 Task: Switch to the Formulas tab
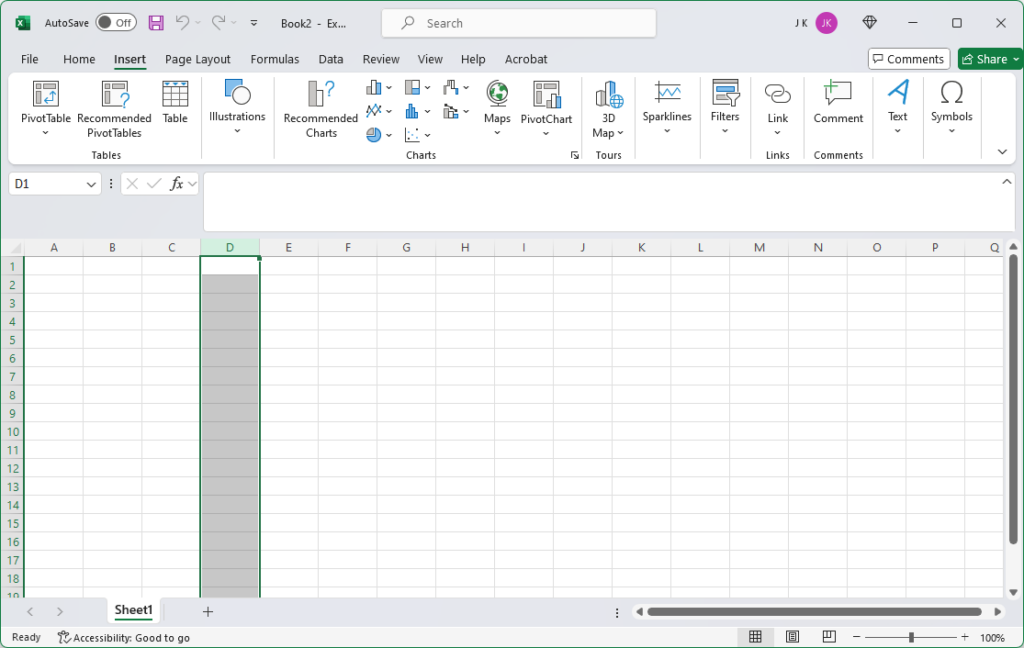(x=274, y=59)
